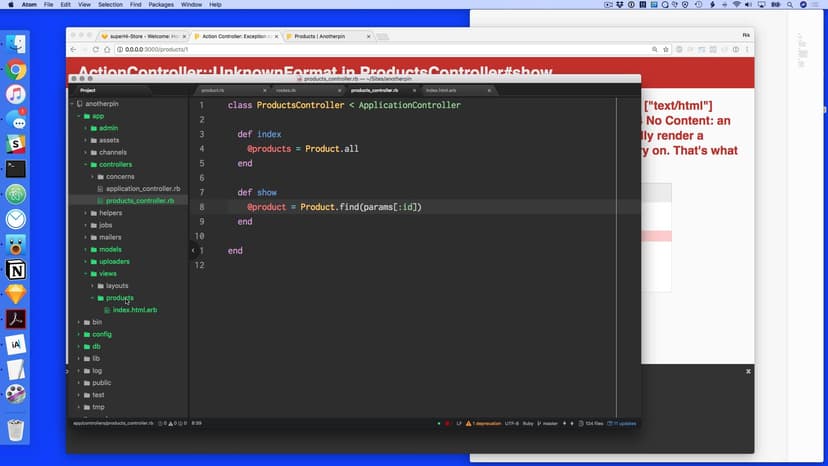This screenshot has width=828, height=466.
Task: Open application_controller.rb in the tree
Action: coord(142,188)
